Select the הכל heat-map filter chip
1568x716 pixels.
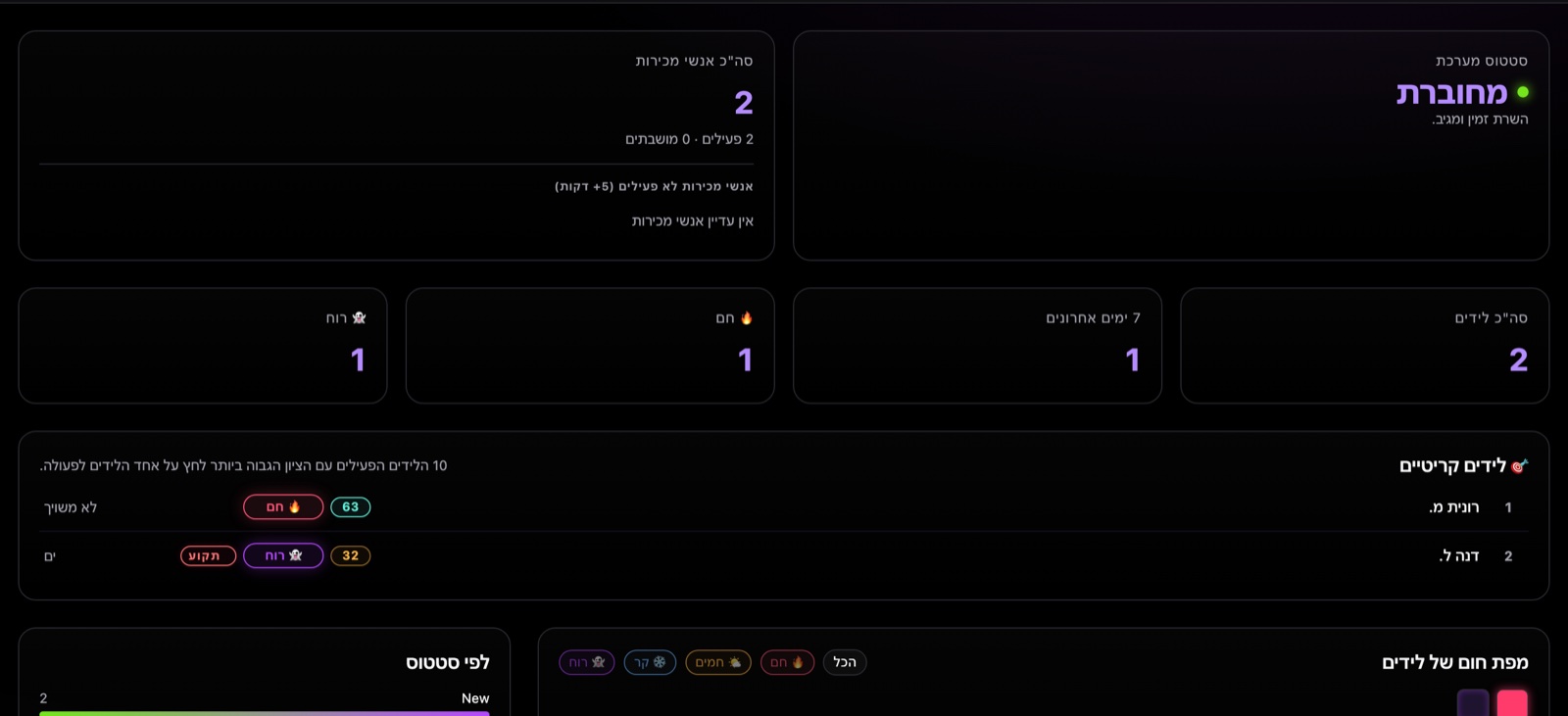tap(845, 662)
